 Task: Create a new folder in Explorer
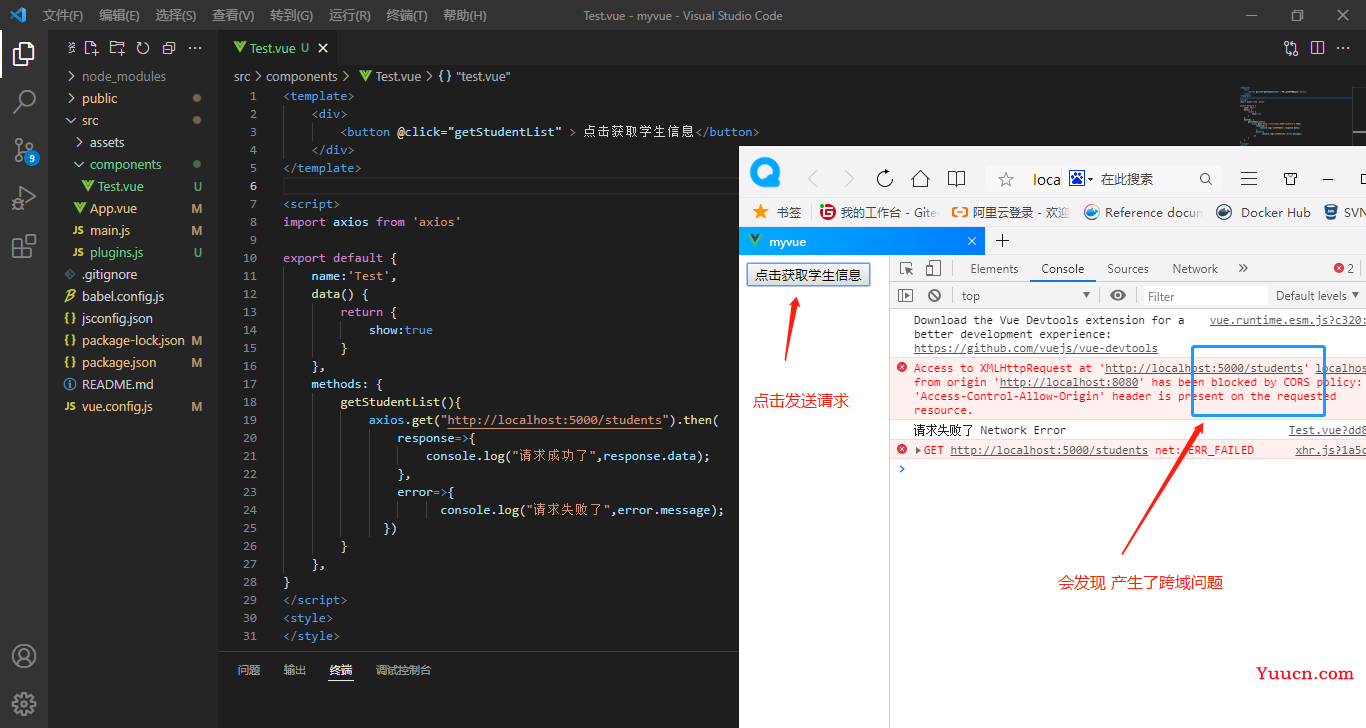point(117,48)
